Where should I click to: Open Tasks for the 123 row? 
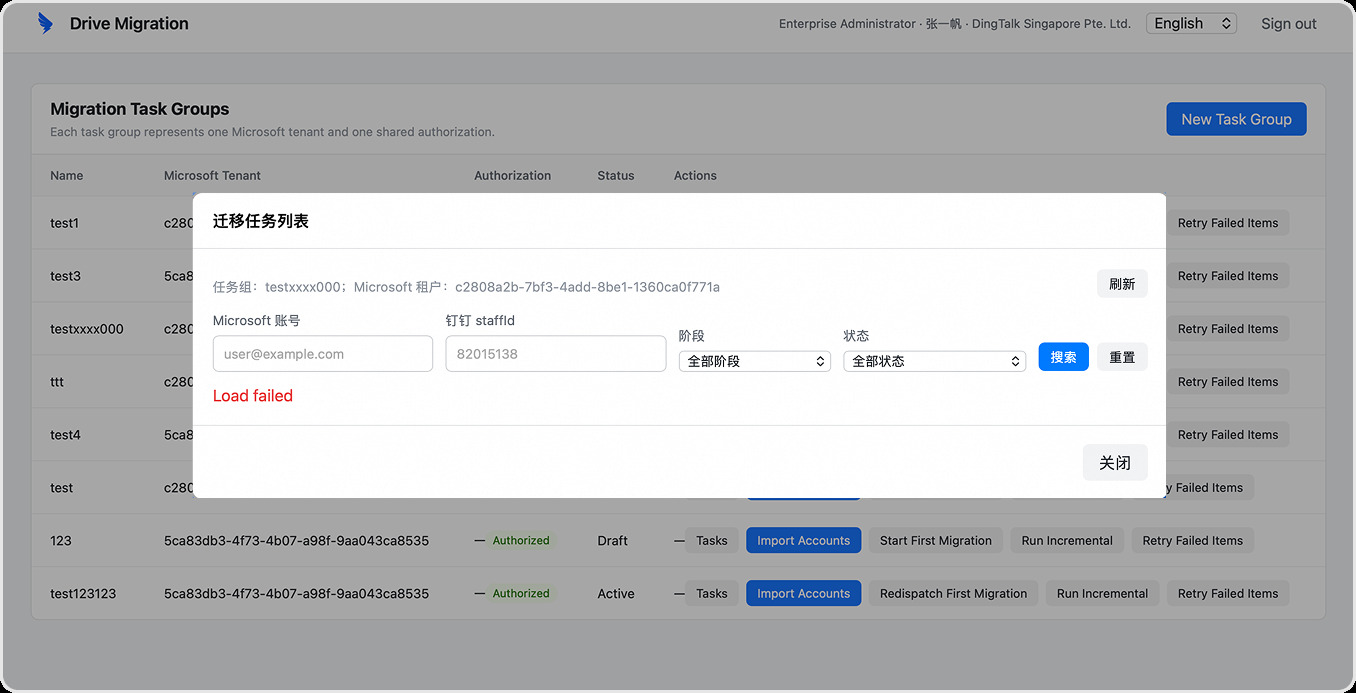[712, 541]
